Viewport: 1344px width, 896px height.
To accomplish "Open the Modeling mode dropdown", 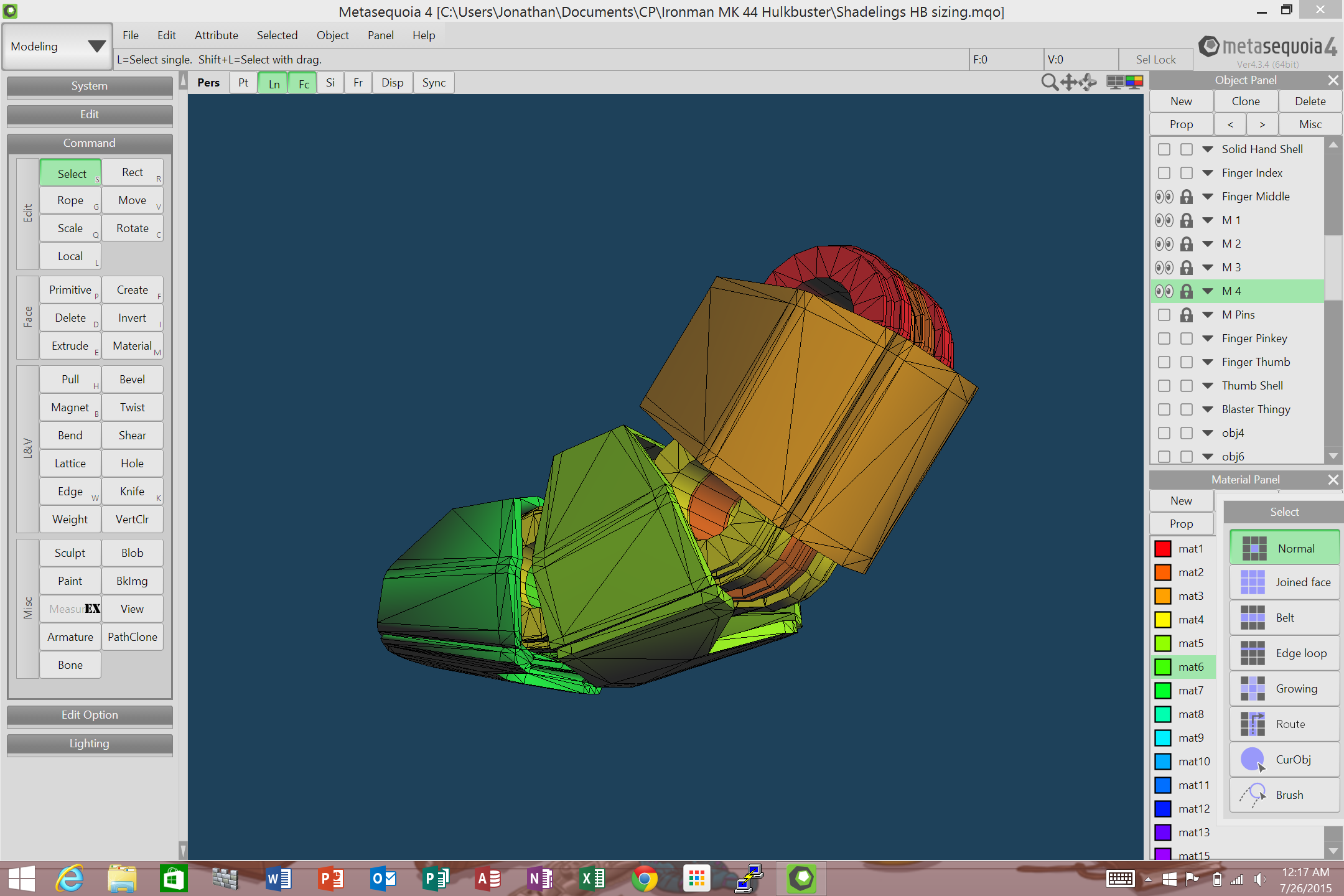I will (57, 47).
